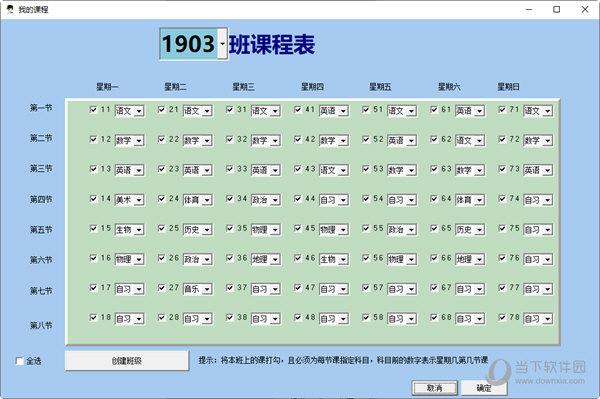Open the subject dropdown for lesson 78
The height and width of the screenshot is (399, 600).
548,319
